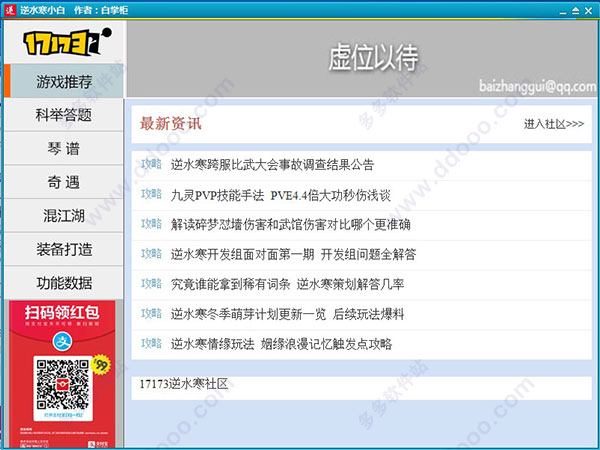Open 逆水寒开发组面对面第一期 article

point(293,254)
